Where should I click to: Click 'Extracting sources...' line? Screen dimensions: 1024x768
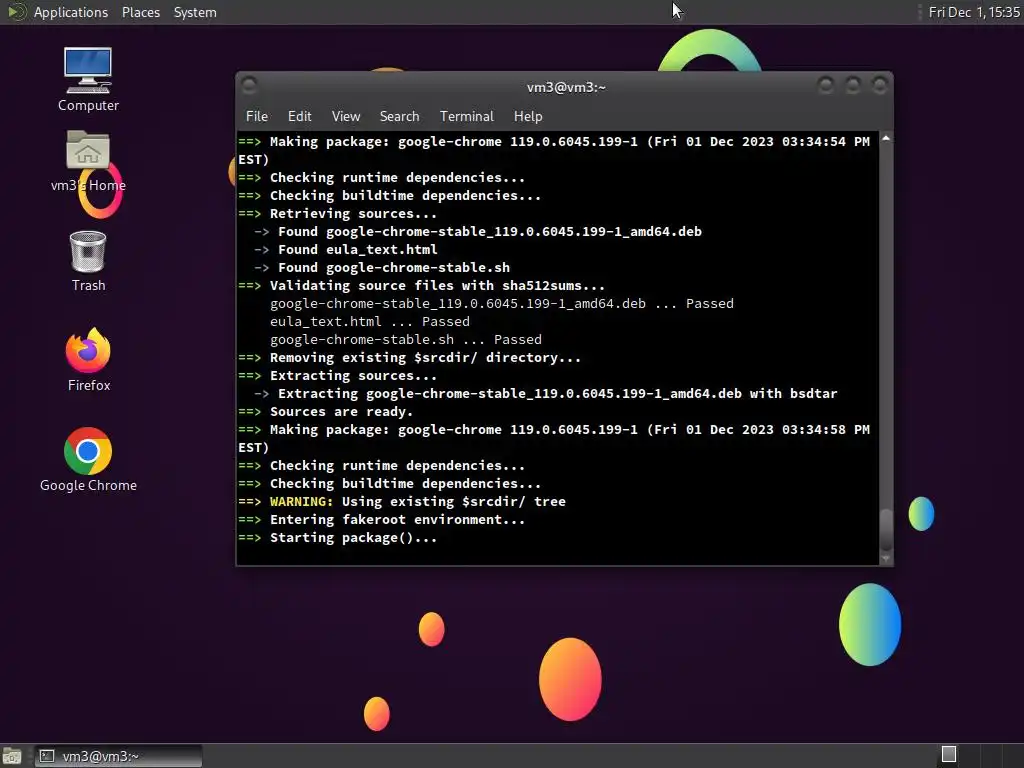pos(338,376)
